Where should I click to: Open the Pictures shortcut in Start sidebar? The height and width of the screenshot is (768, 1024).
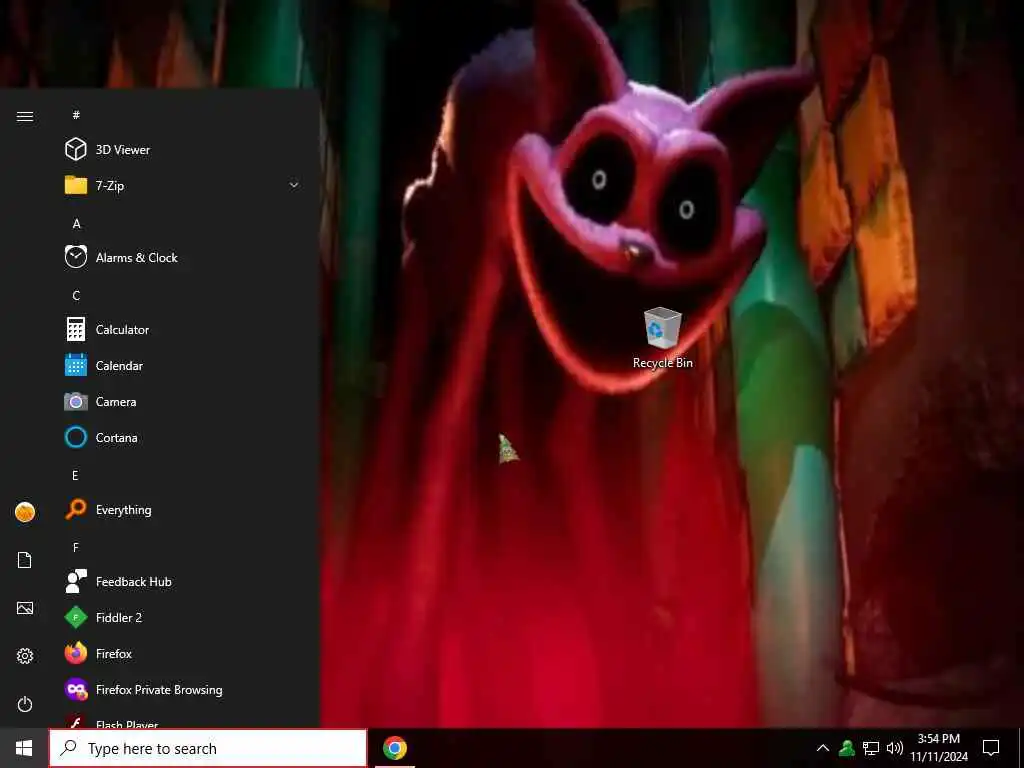25,608
